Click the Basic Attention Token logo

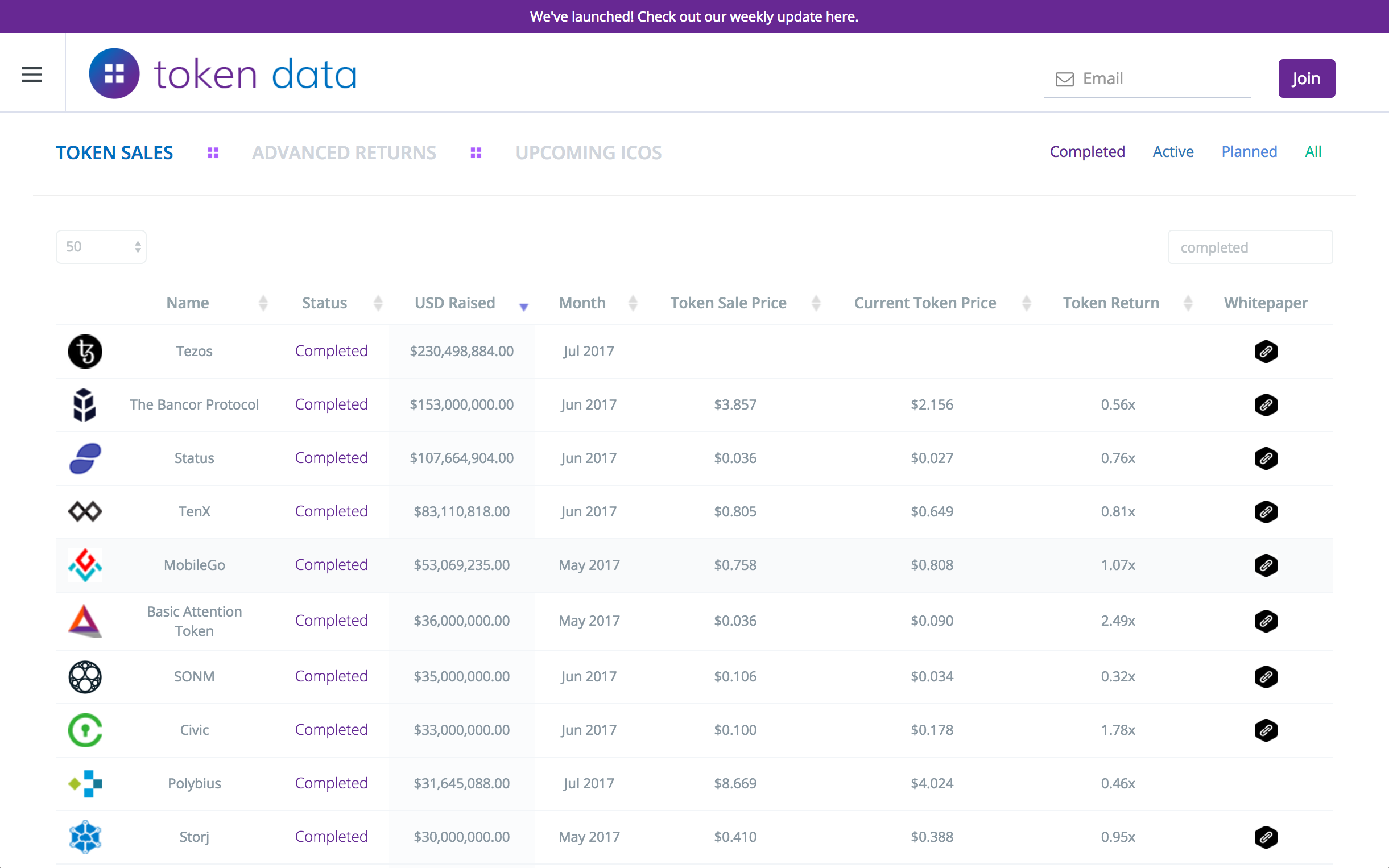[85, 621]
